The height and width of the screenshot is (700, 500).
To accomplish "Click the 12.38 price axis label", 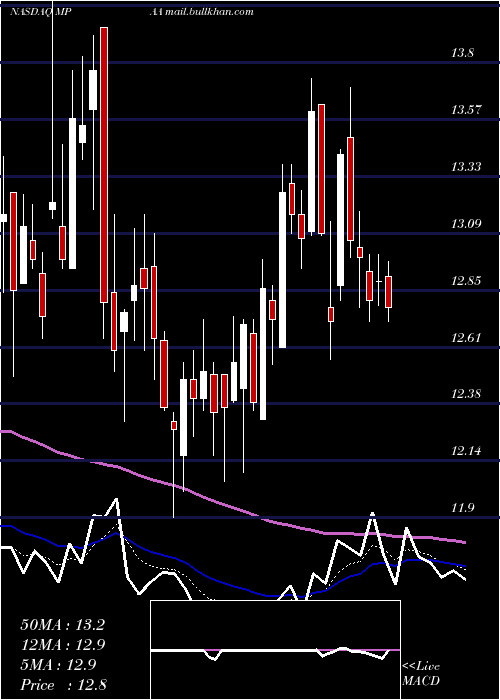I will pos(466,394).
